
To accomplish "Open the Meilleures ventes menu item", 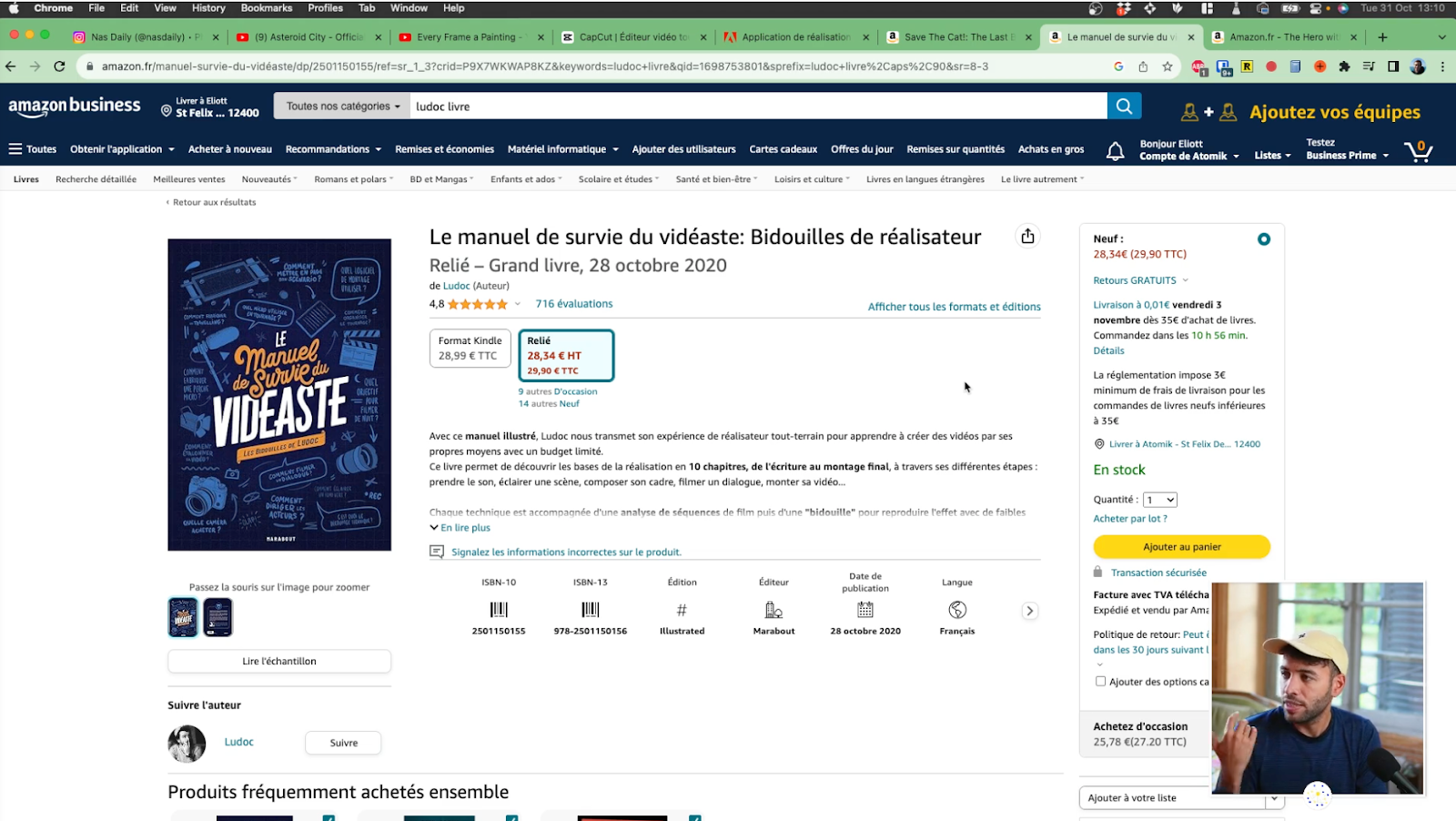I will click(189, 179).
